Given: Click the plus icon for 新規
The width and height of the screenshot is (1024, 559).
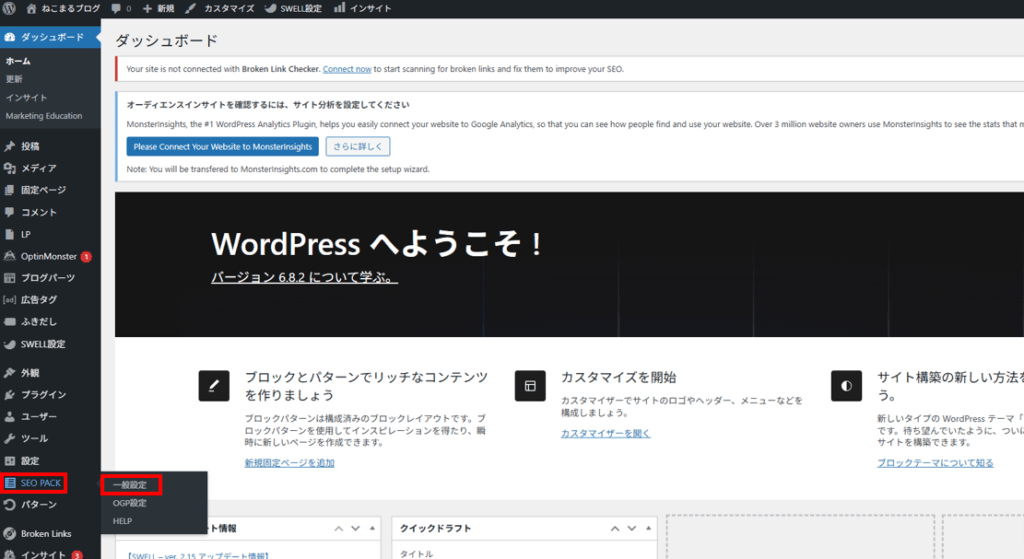Looking at the screenshot, I should [147, 8].
